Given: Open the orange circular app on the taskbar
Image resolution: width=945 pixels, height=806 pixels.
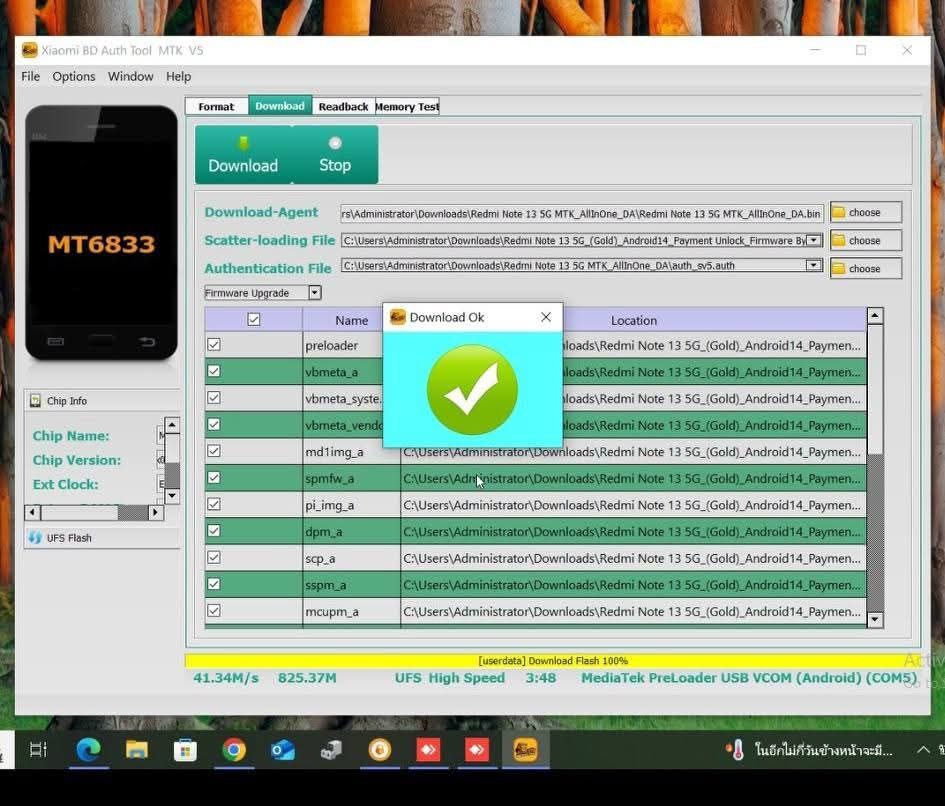Looking at the screenshot, I should point(380,750).
